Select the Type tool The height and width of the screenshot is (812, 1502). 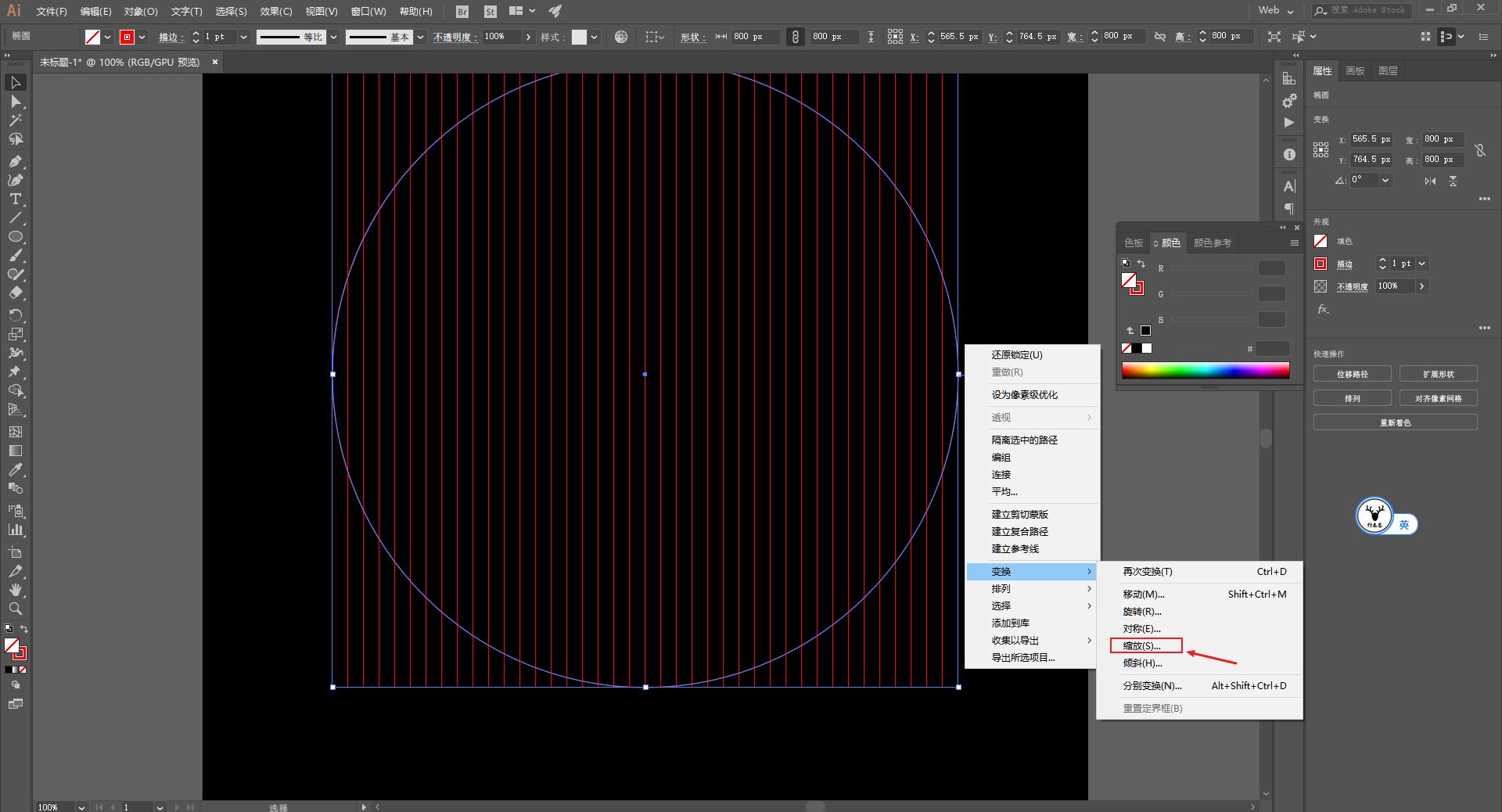tap(16, 199)
